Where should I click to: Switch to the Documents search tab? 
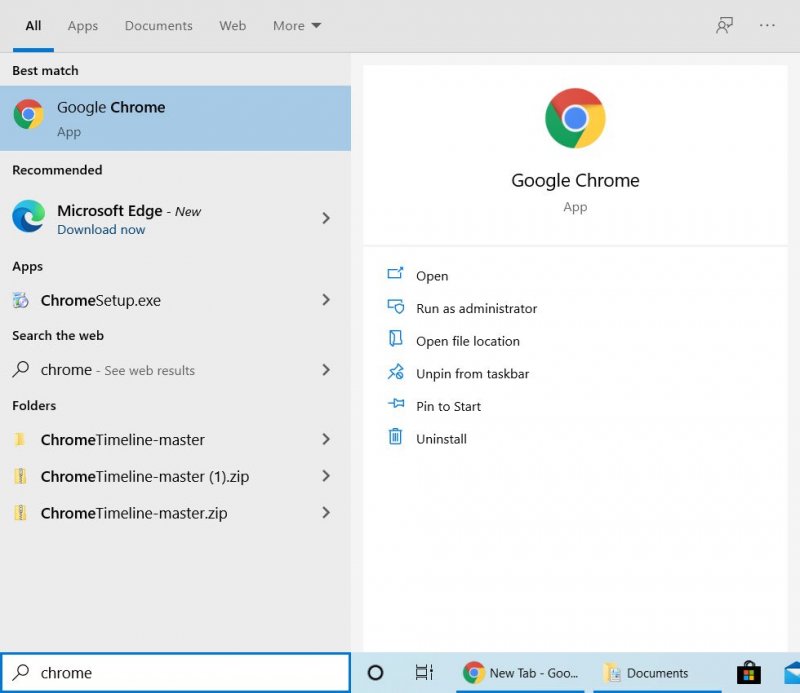point(158,26)
